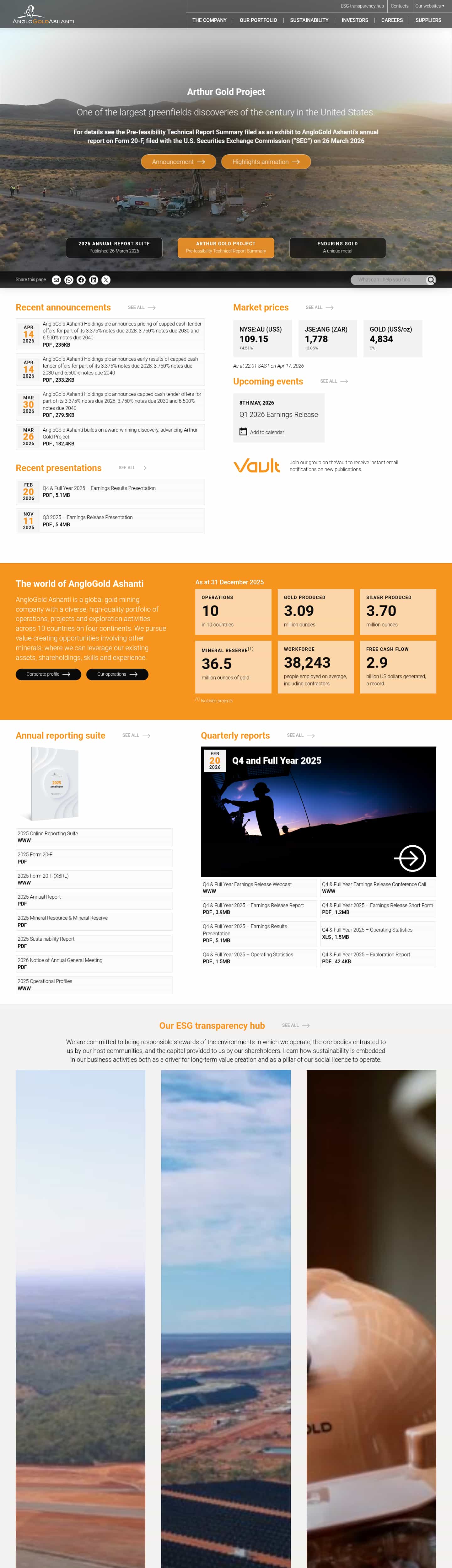Click arrow beside Quarterly reports See All
Screen dimensions: 452x1568
tap(311, 736)
